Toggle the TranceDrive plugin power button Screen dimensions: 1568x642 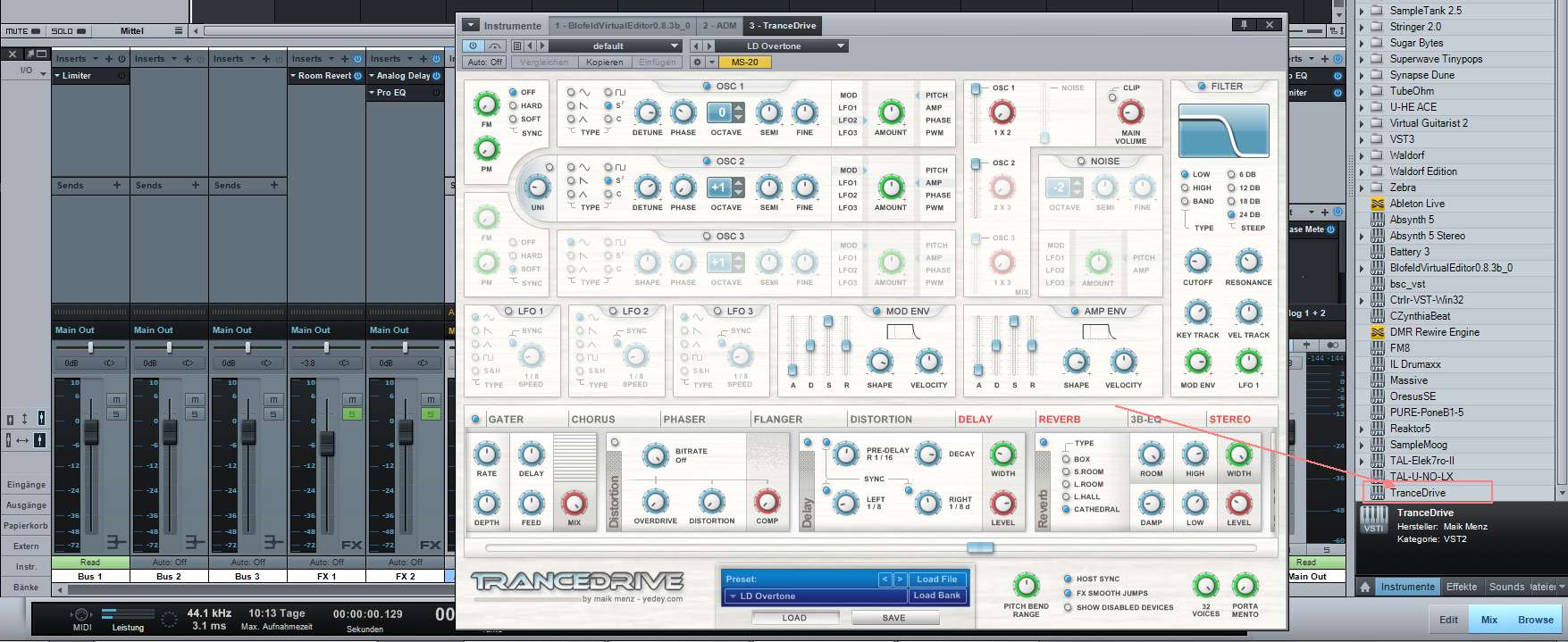[474, 46]
